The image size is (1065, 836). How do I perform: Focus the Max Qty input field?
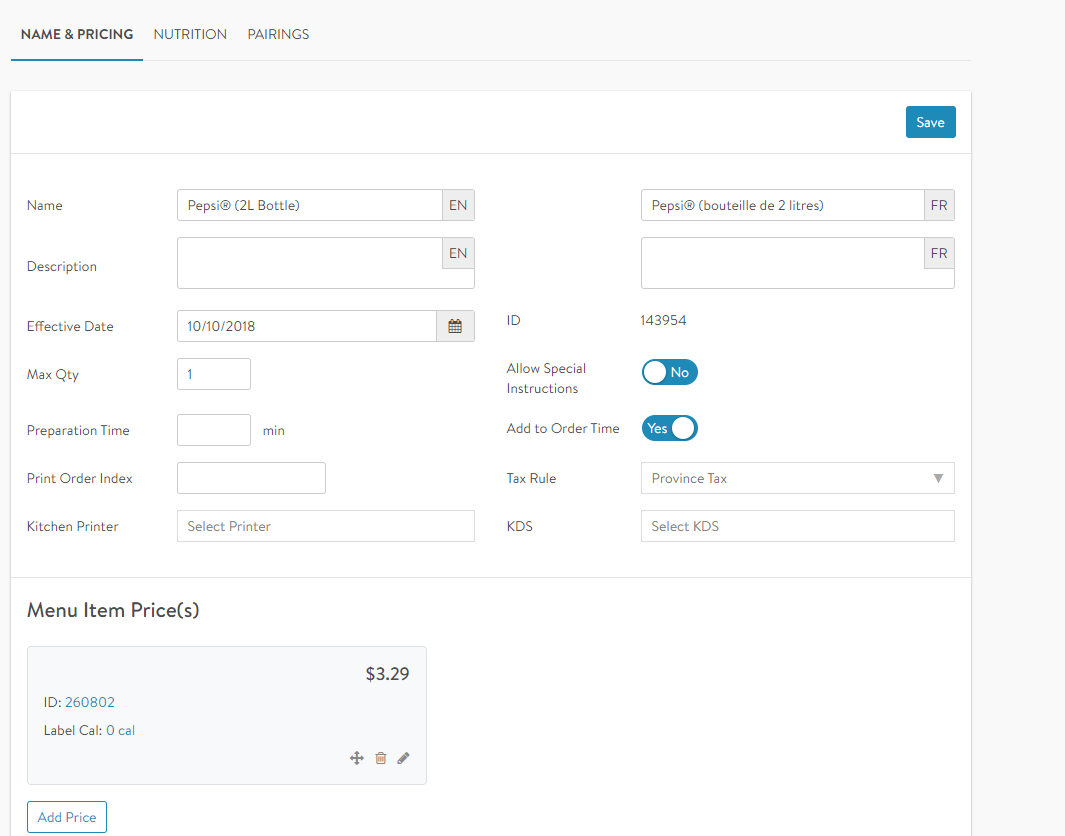point(213,374)
